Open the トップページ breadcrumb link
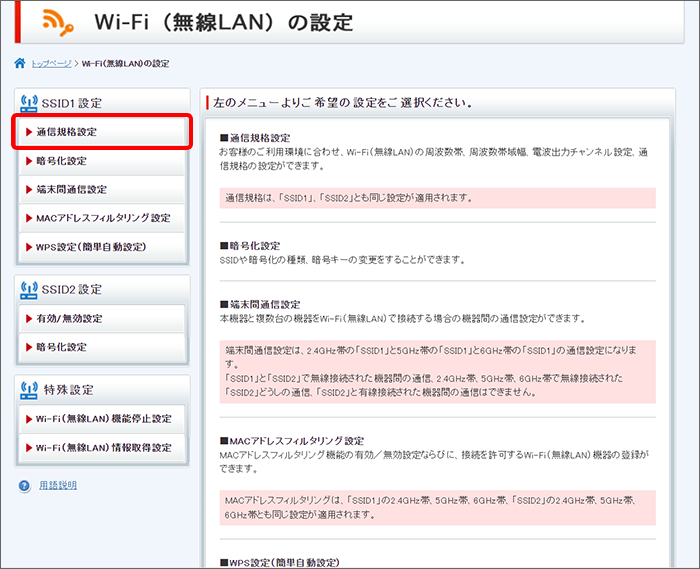 click(x=51, y=64)
